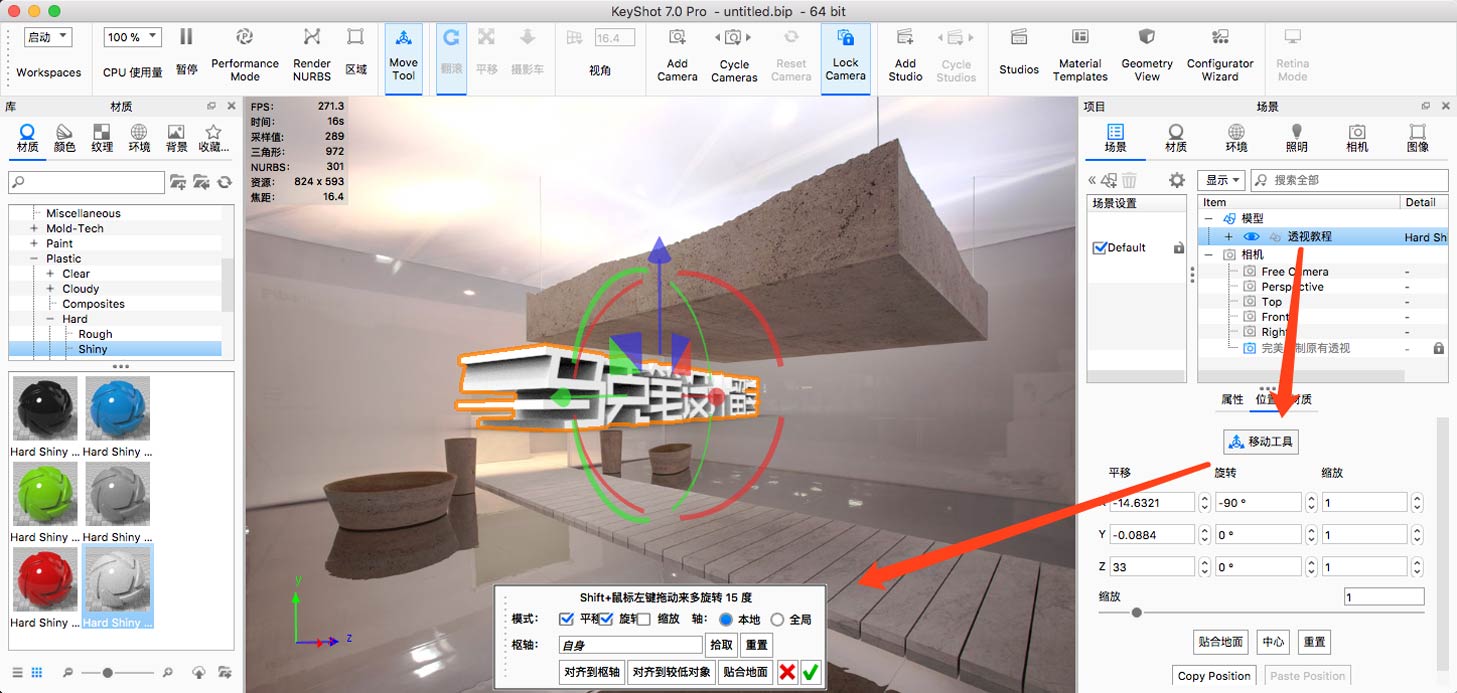The height and width of the screenshot is (693, 1457).
Task: Select the 本地 local axis radio button
Action: 726,619
